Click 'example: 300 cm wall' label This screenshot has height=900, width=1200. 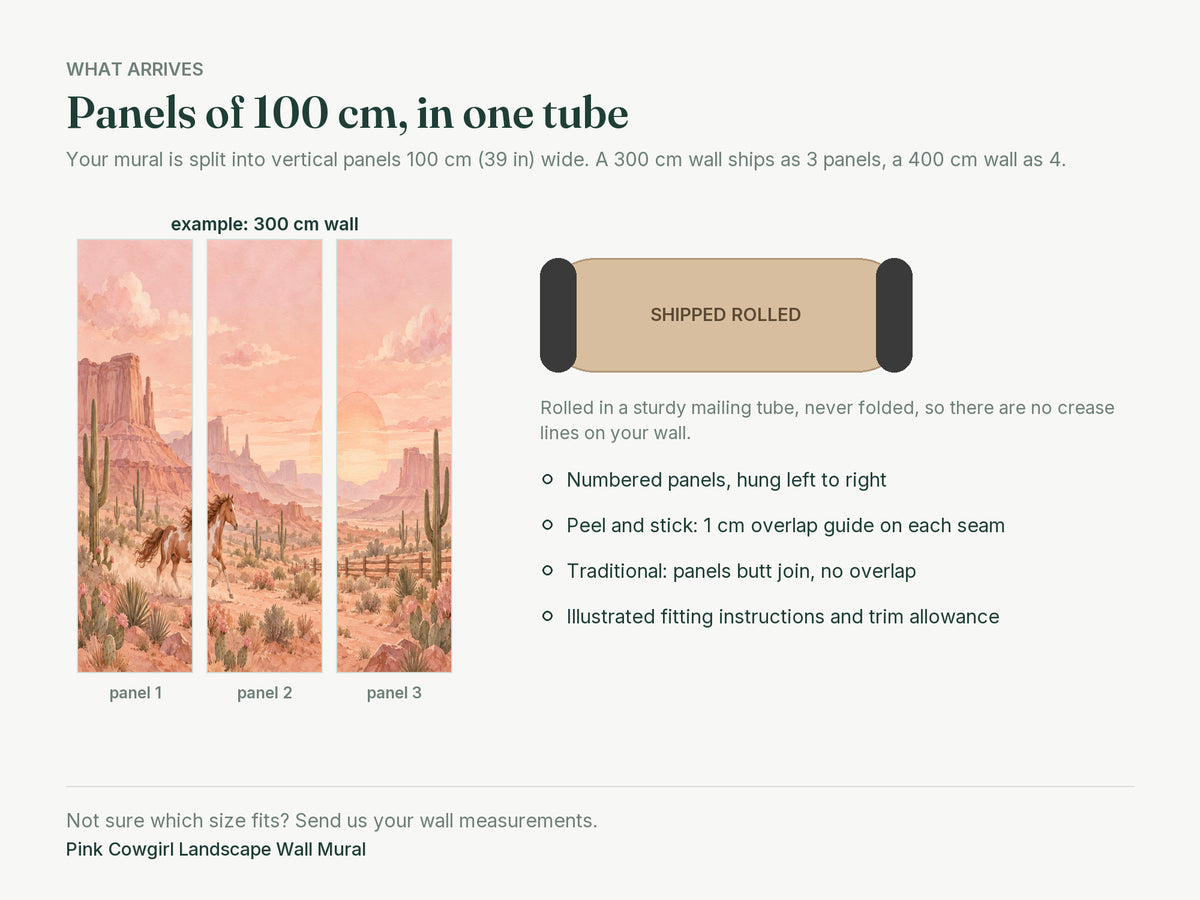[265, 224]
